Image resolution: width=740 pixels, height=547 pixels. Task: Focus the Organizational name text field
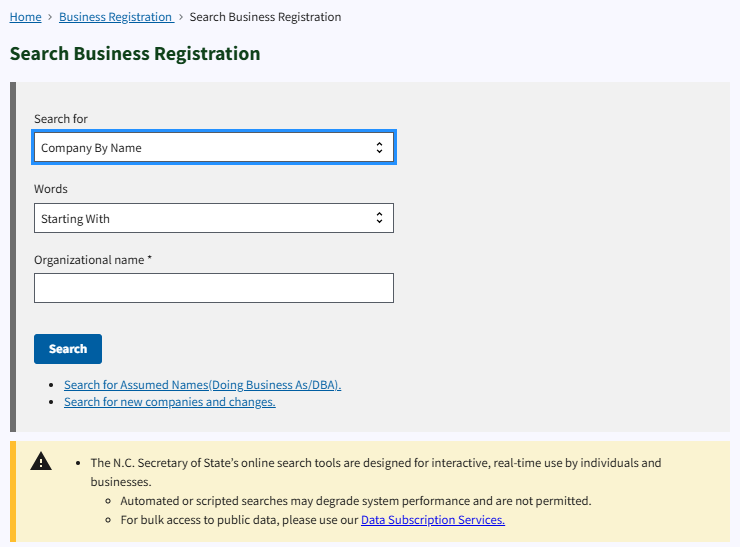coord(213,288)
